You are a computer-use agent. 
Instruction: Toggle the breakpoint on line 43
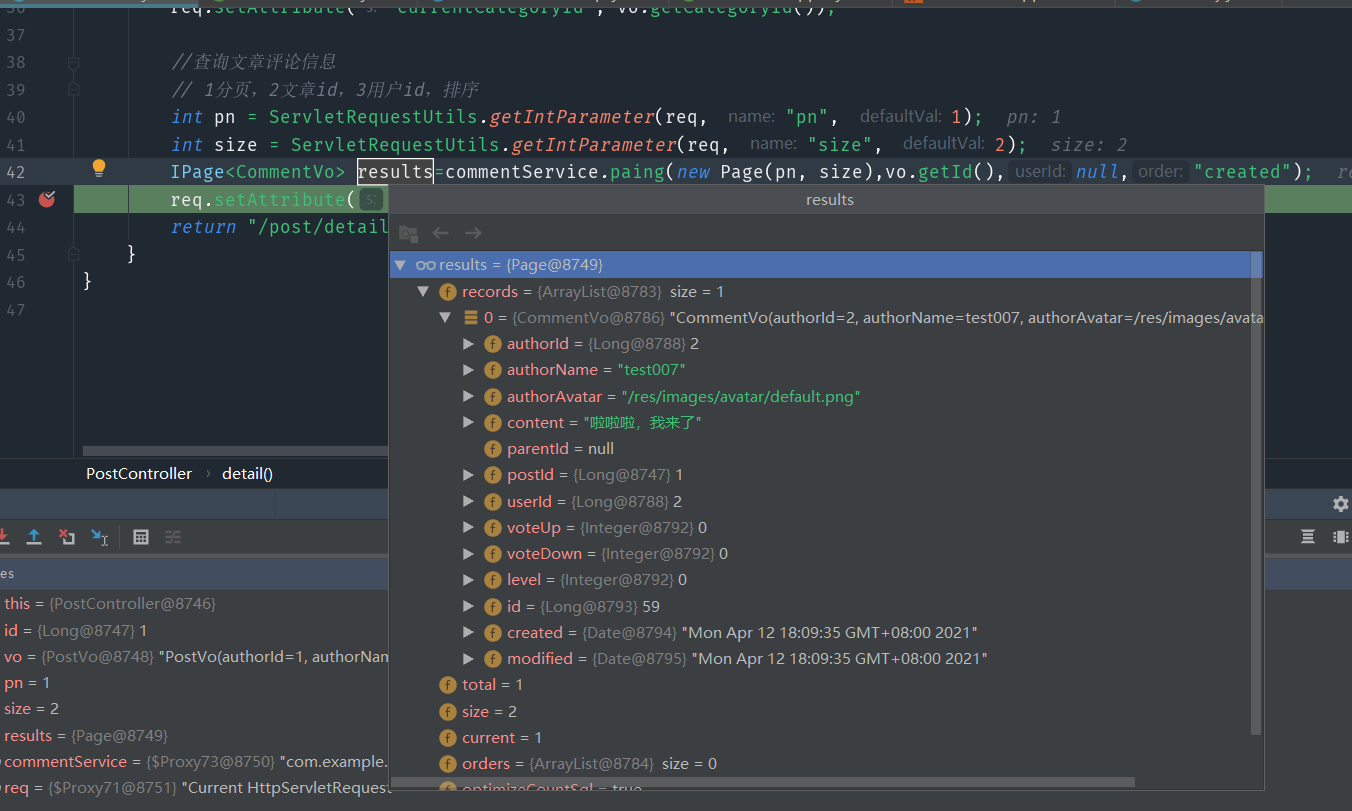[x=47, y=199]
